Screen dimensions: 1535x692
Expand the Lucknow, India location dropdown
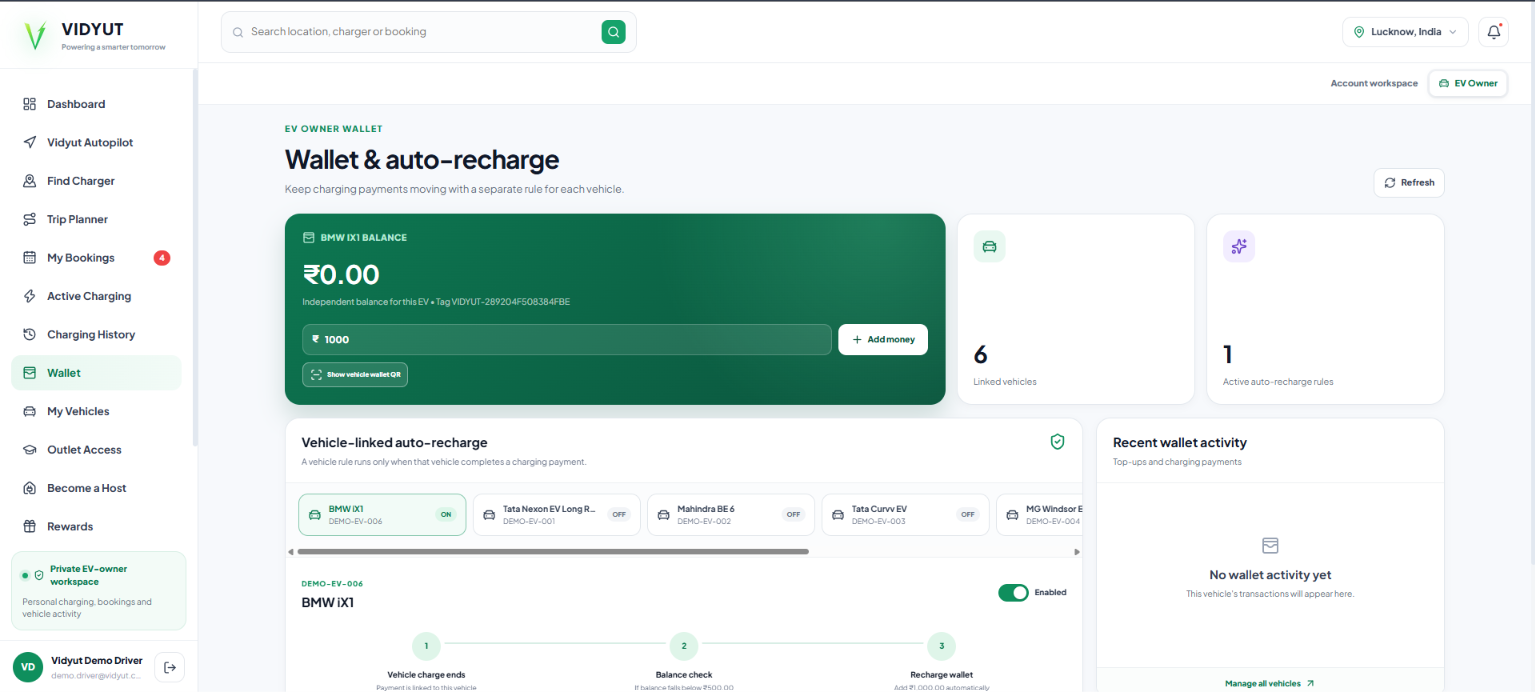point(1405,32)
